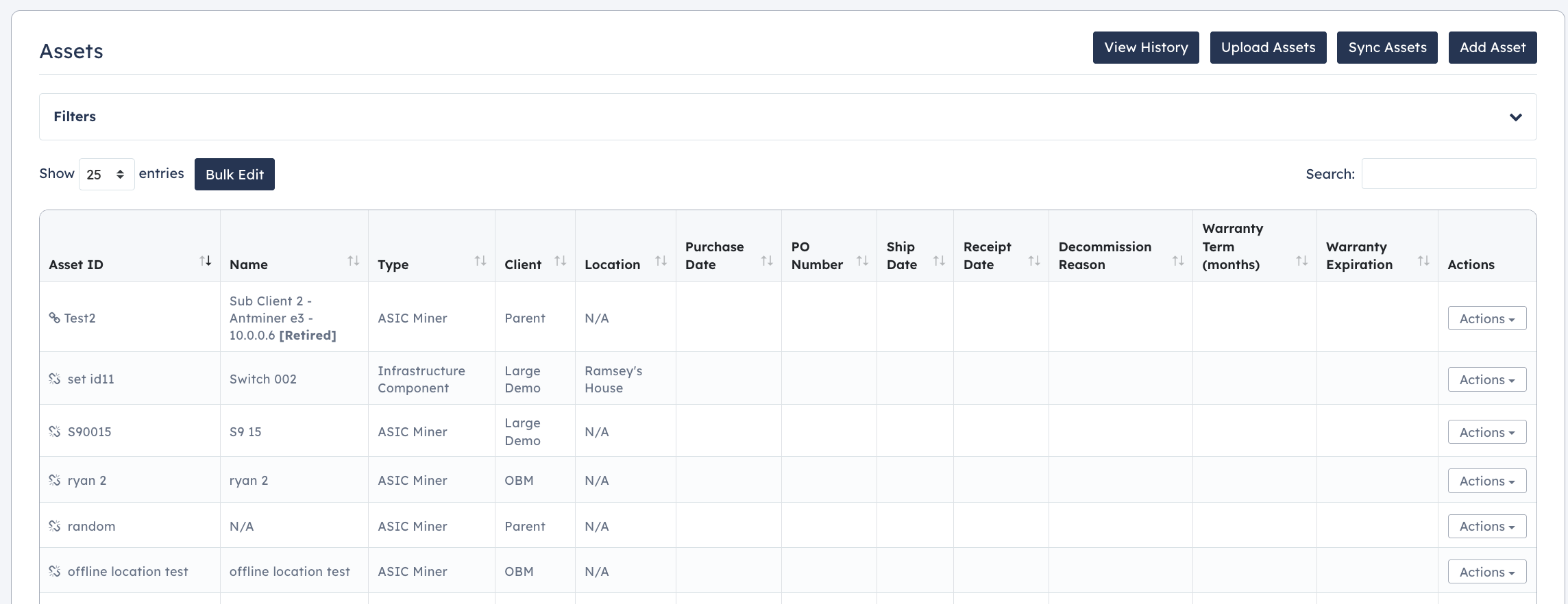Open Actions dropdown for set id11 row
The image size is (1568, 604).
[x=1487, y=379]
